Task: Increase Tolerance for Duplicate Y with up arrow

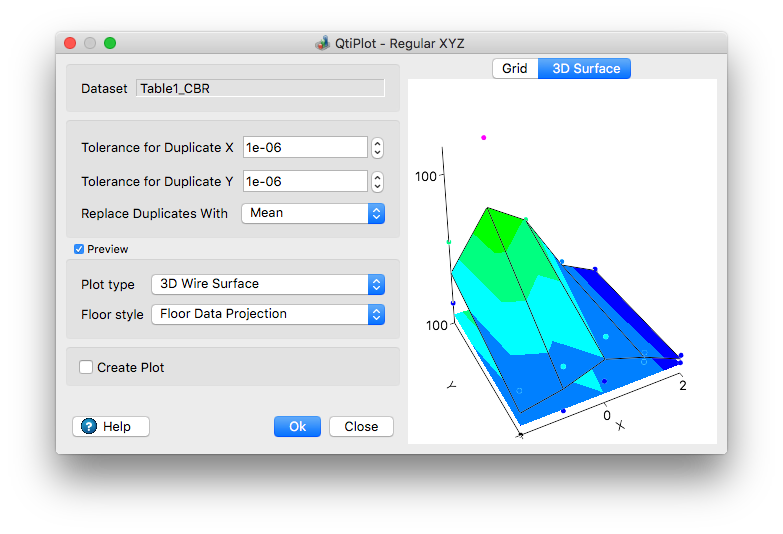Action: 377,177
